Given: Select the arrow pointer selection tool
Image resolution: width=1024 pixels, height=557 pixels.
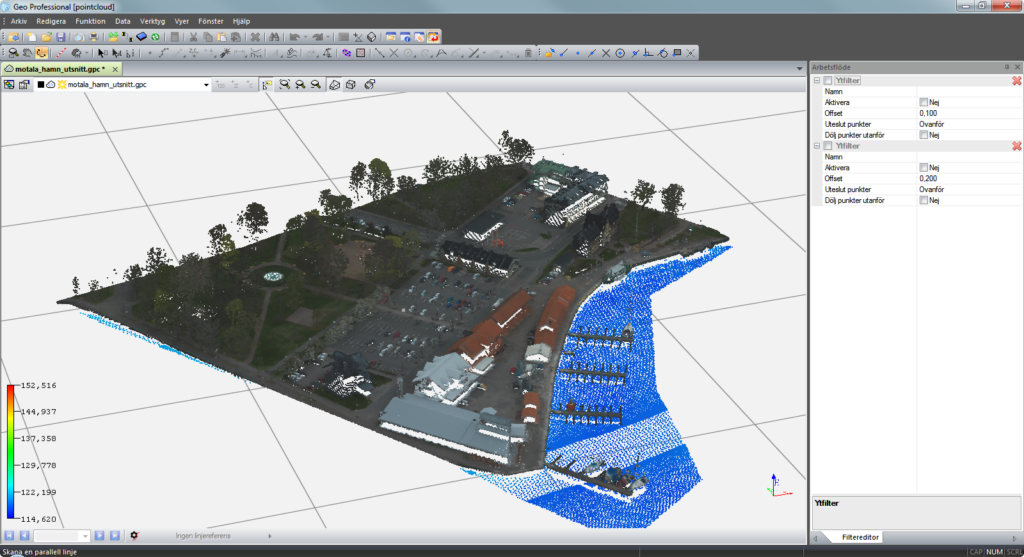Looking at the screenshot, I should (x=101, y=53).
